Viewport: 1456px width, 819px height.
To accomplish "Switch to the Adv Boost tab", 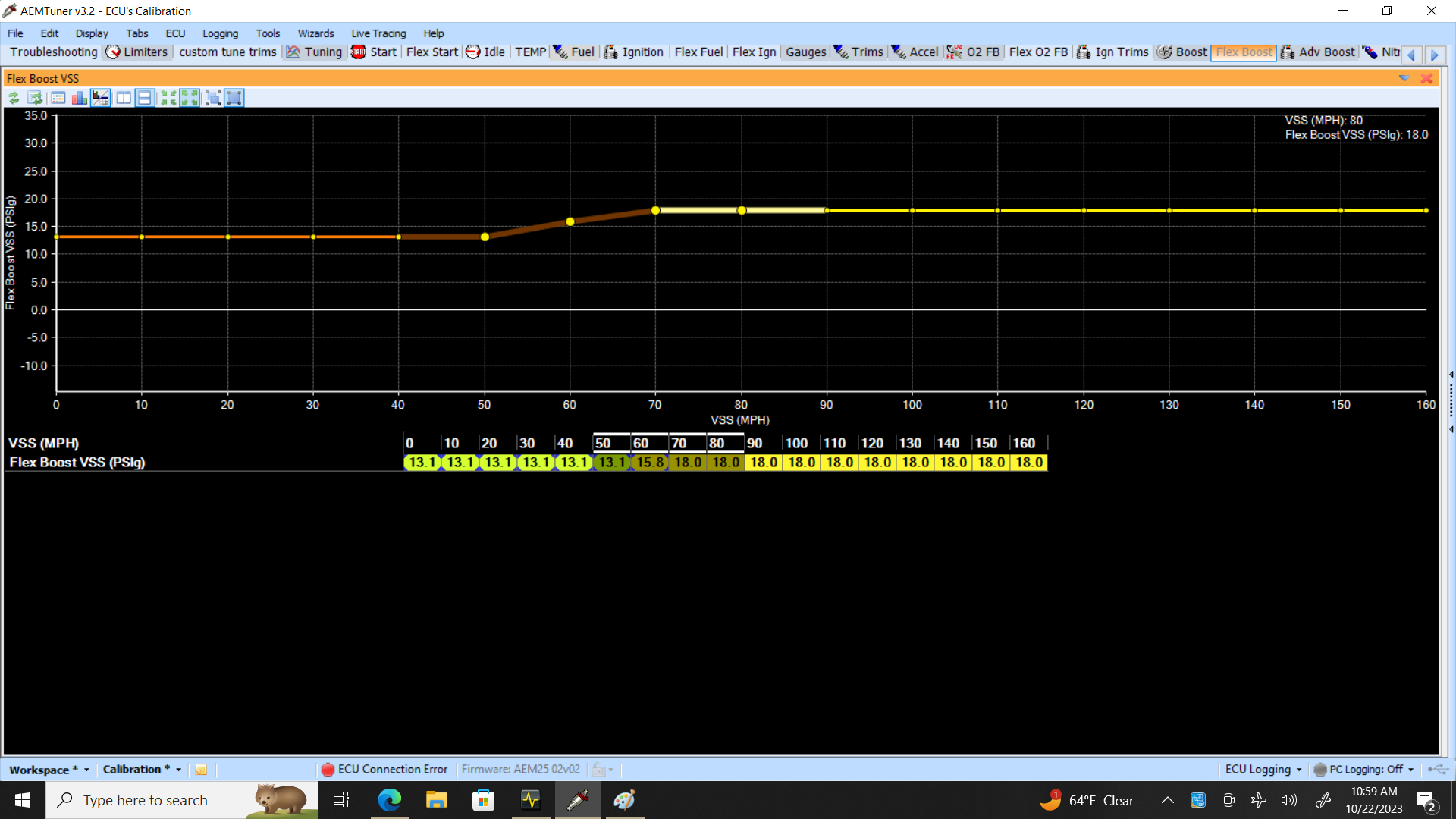I will (1318, 52).
